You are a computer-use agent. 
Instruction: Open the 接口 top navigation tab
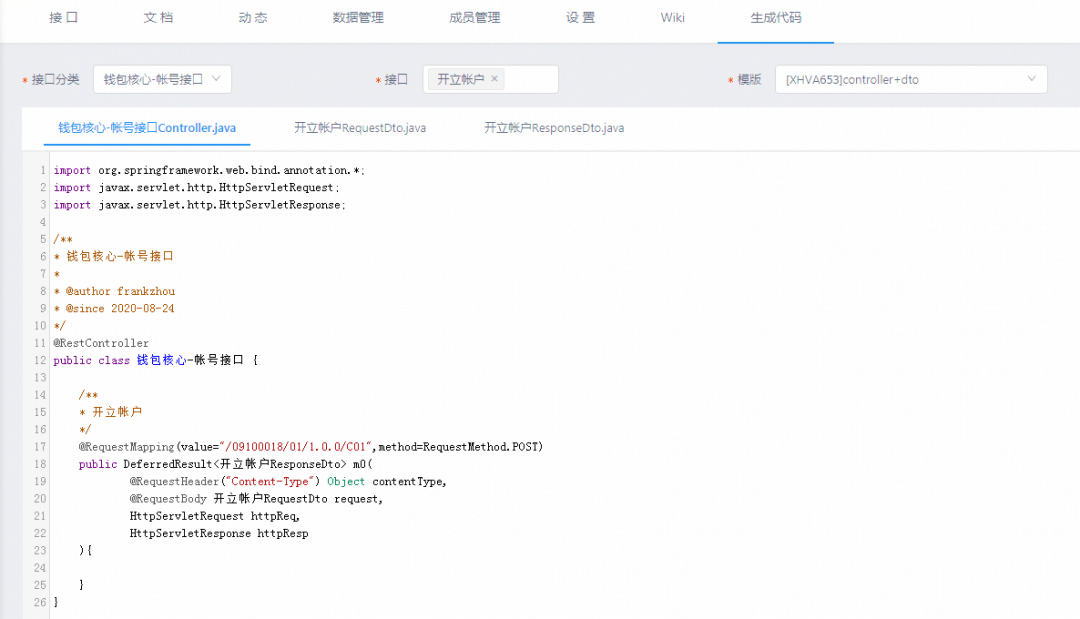click(63, 18)
